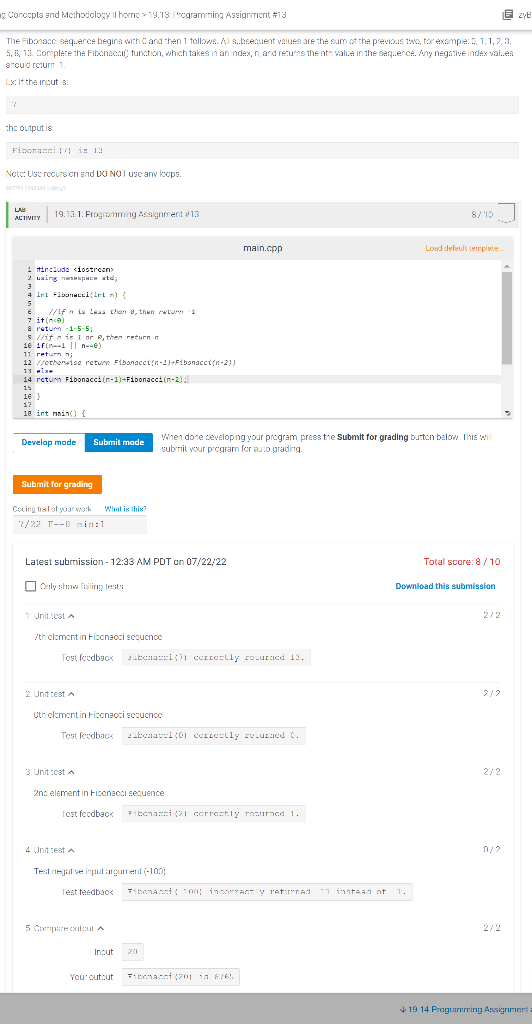Viewport: 532px width, 1024px height.
Task: Switch to Submit mode tab
Action: click(119, 443)
